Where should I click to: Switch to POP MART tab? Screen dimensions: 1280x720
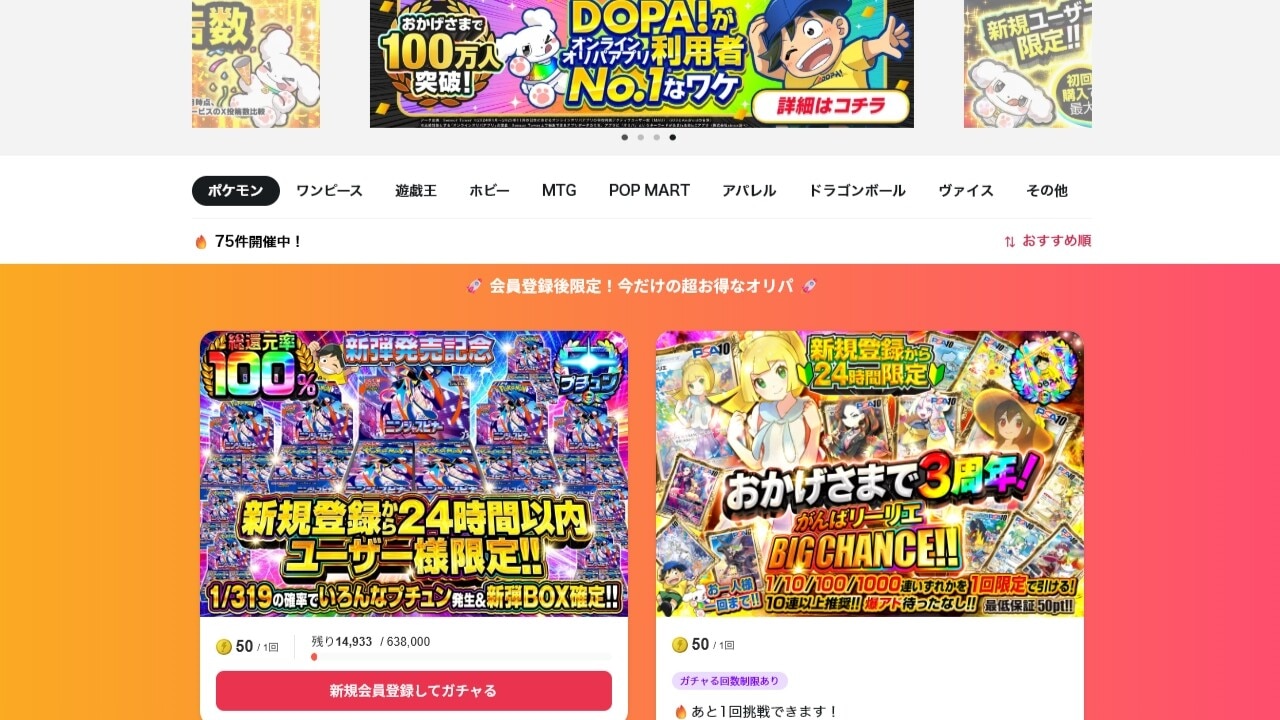(x=649, y=190)
